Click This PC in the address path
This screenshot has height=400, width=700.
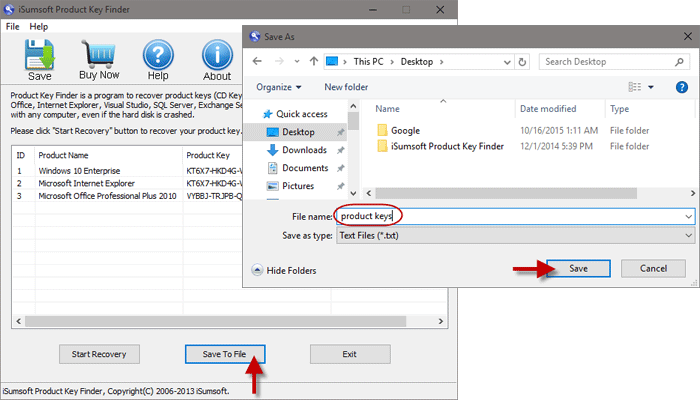[368, 62]
